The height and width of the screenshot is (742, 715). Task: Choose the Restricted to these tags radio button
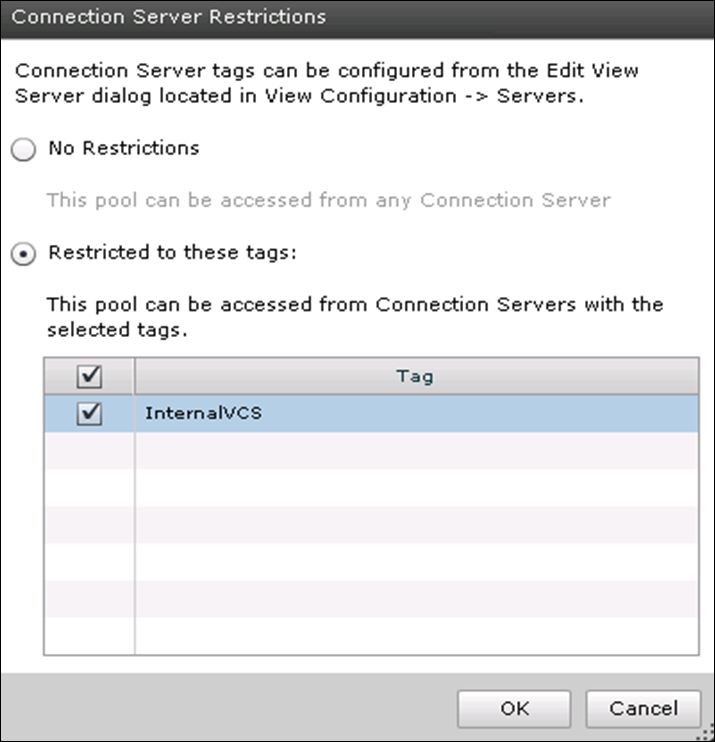(23, 254)
